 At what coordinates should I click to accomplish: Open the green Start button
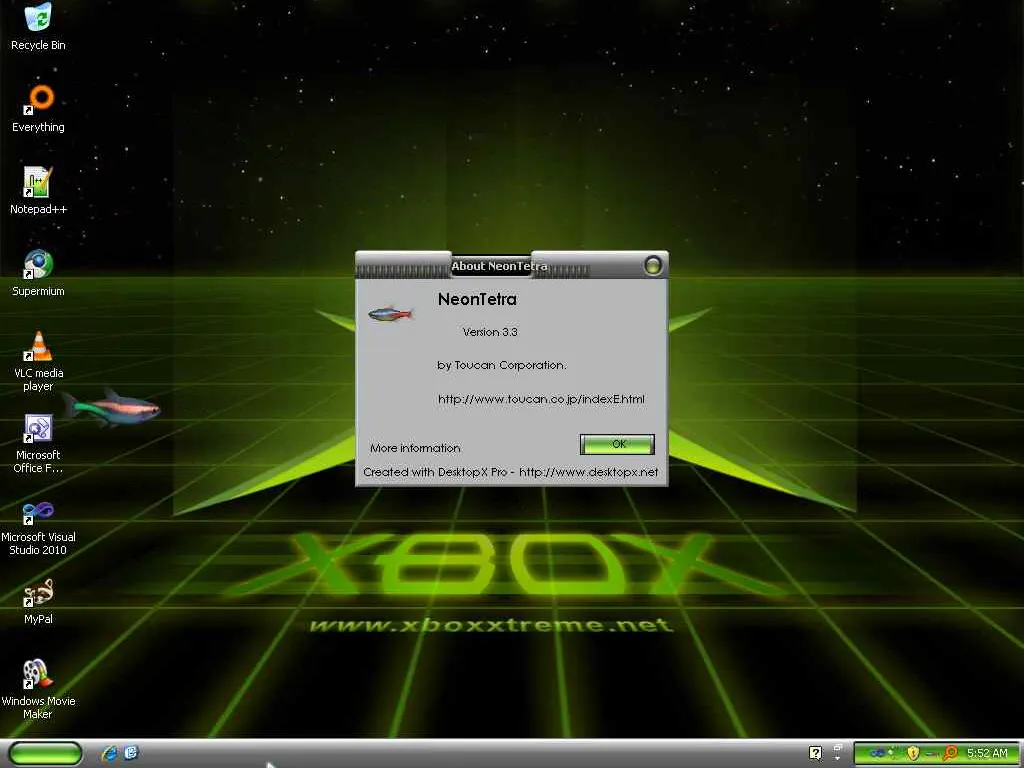45,754
